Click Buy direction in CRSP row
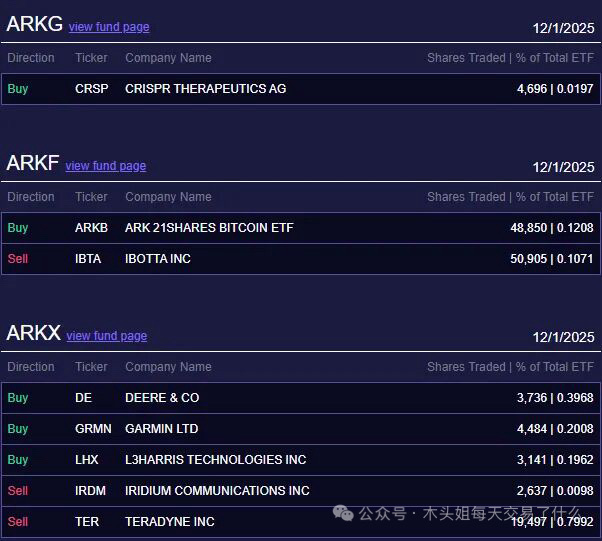 click(x=18, y=89)
